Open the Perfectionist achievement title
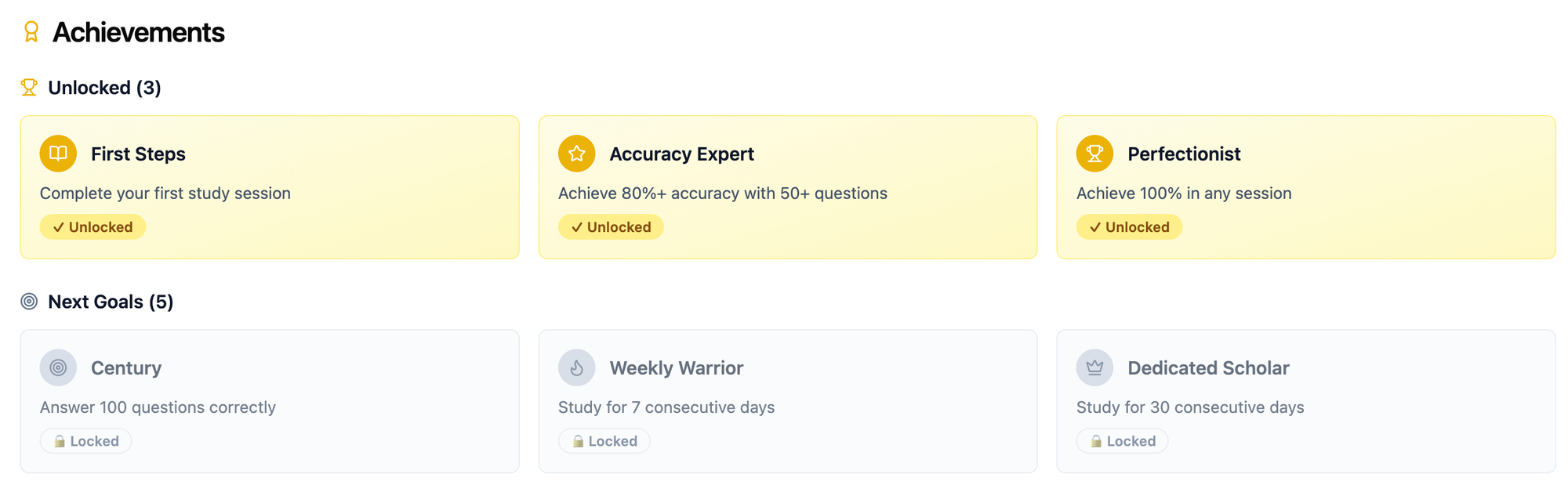Image resolution: width=1568 pixels, height=492 pixels. [1184, 154]
